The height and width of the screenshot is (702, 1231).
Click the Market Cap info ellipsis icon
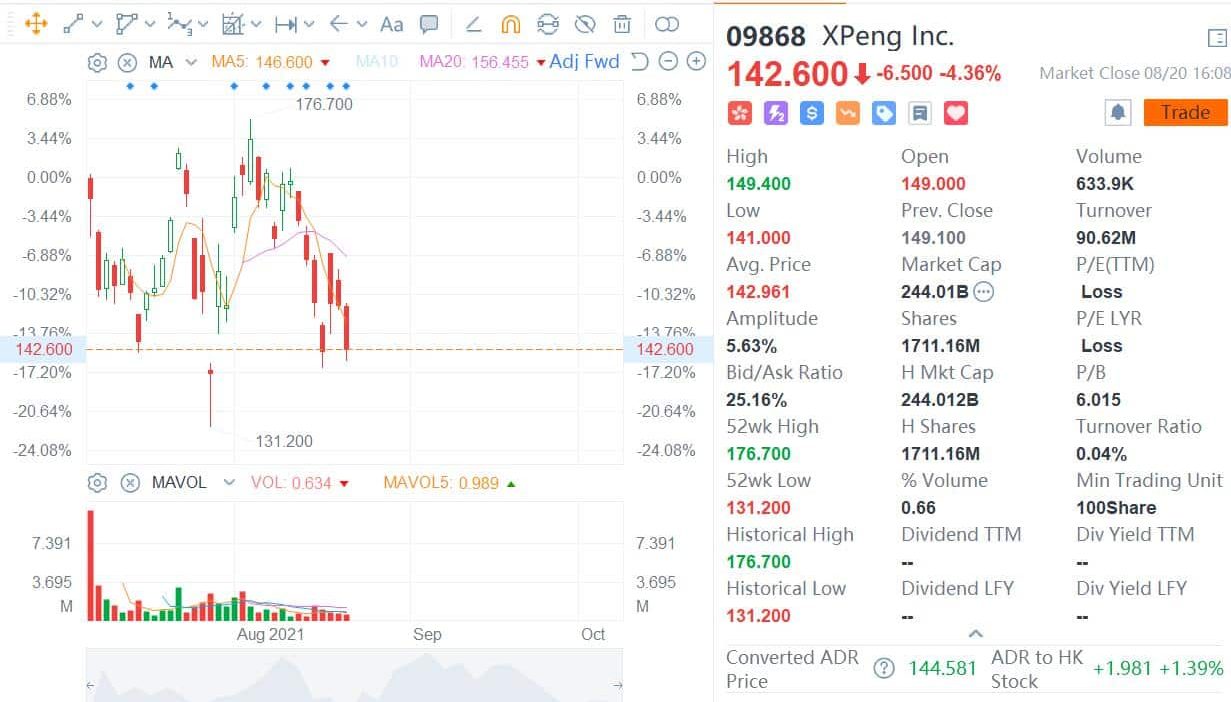click(x=984, y=292)
